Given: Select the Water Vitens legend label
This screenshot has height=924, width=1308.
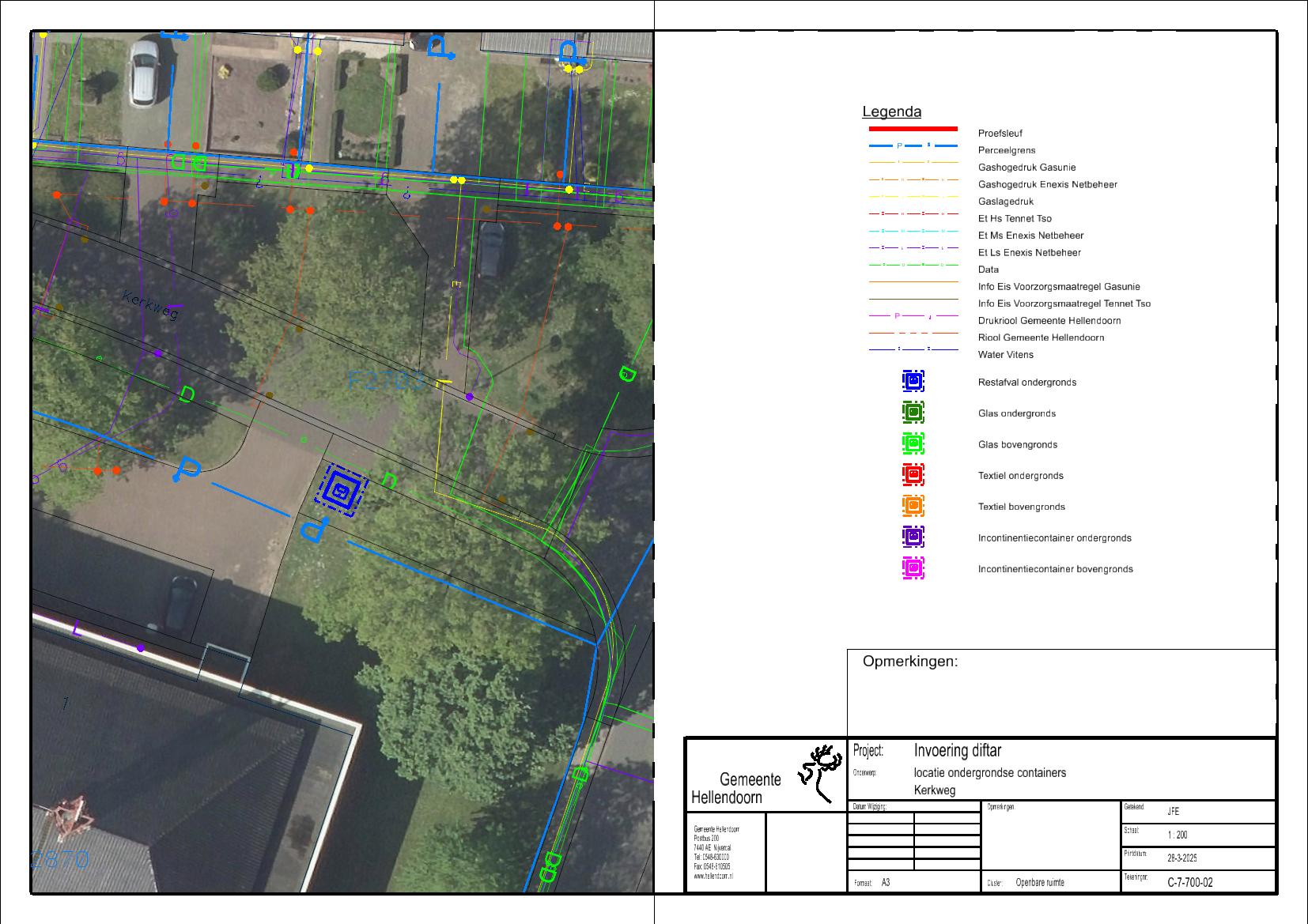Looking at the screenshot, I should click(1005, 355).
